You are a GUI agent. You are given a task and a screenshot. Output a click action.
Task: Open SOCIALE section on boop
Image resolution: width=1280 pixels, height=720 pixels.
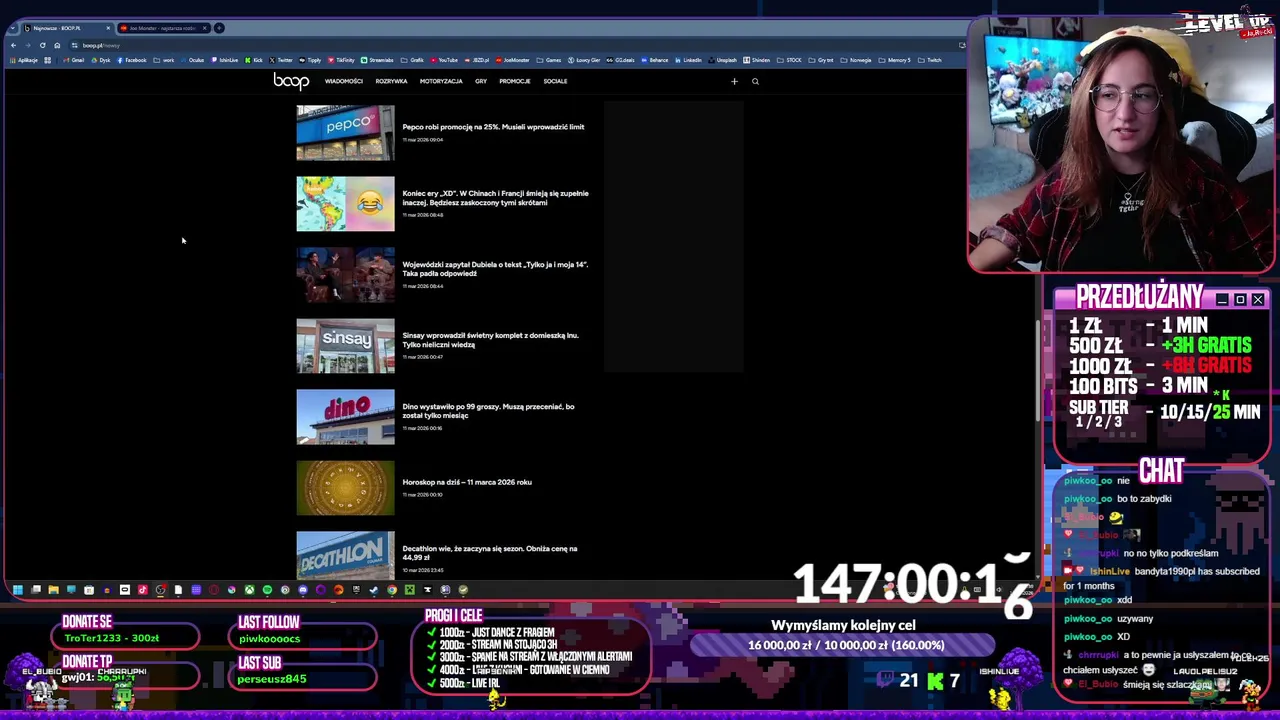pos(555,82)
